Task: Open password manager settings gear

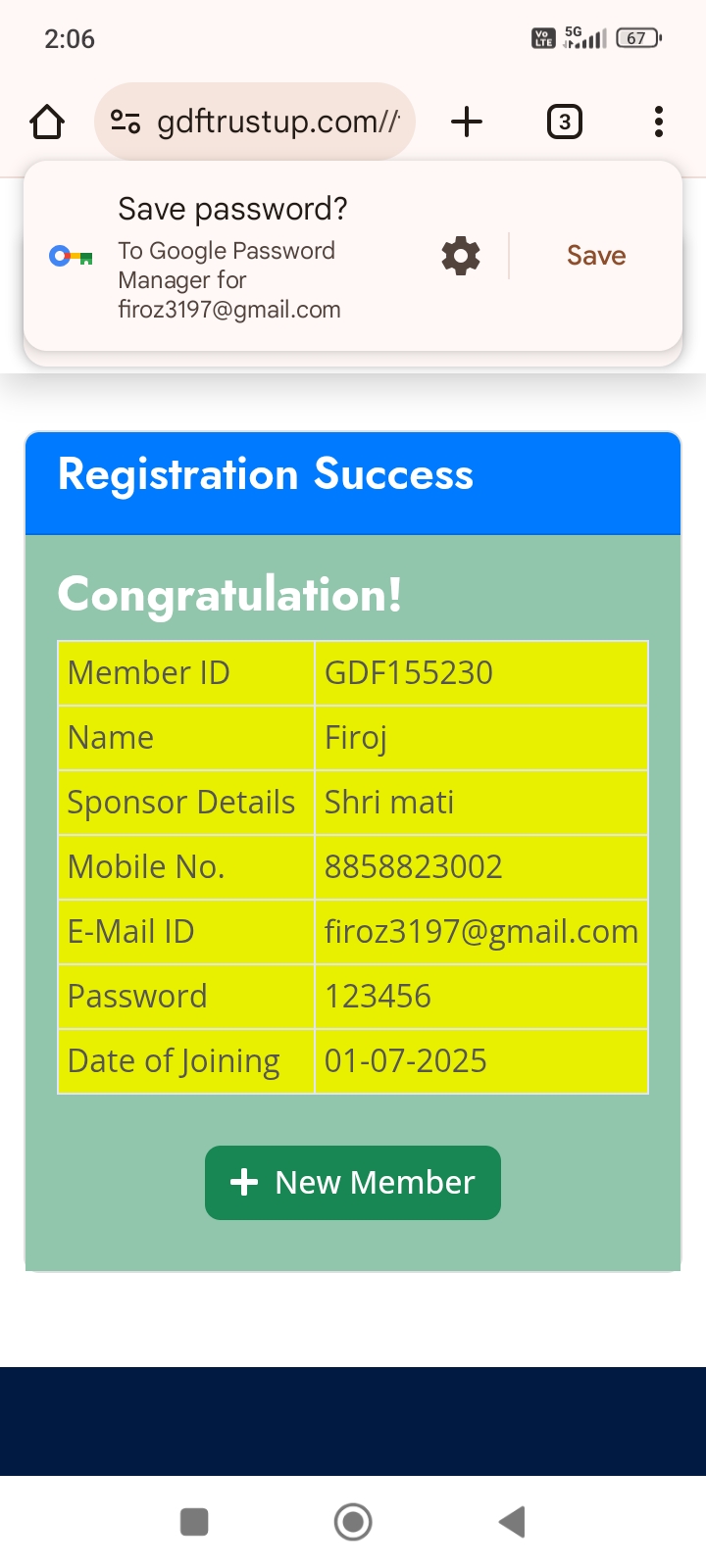Action: pos(461,256)
